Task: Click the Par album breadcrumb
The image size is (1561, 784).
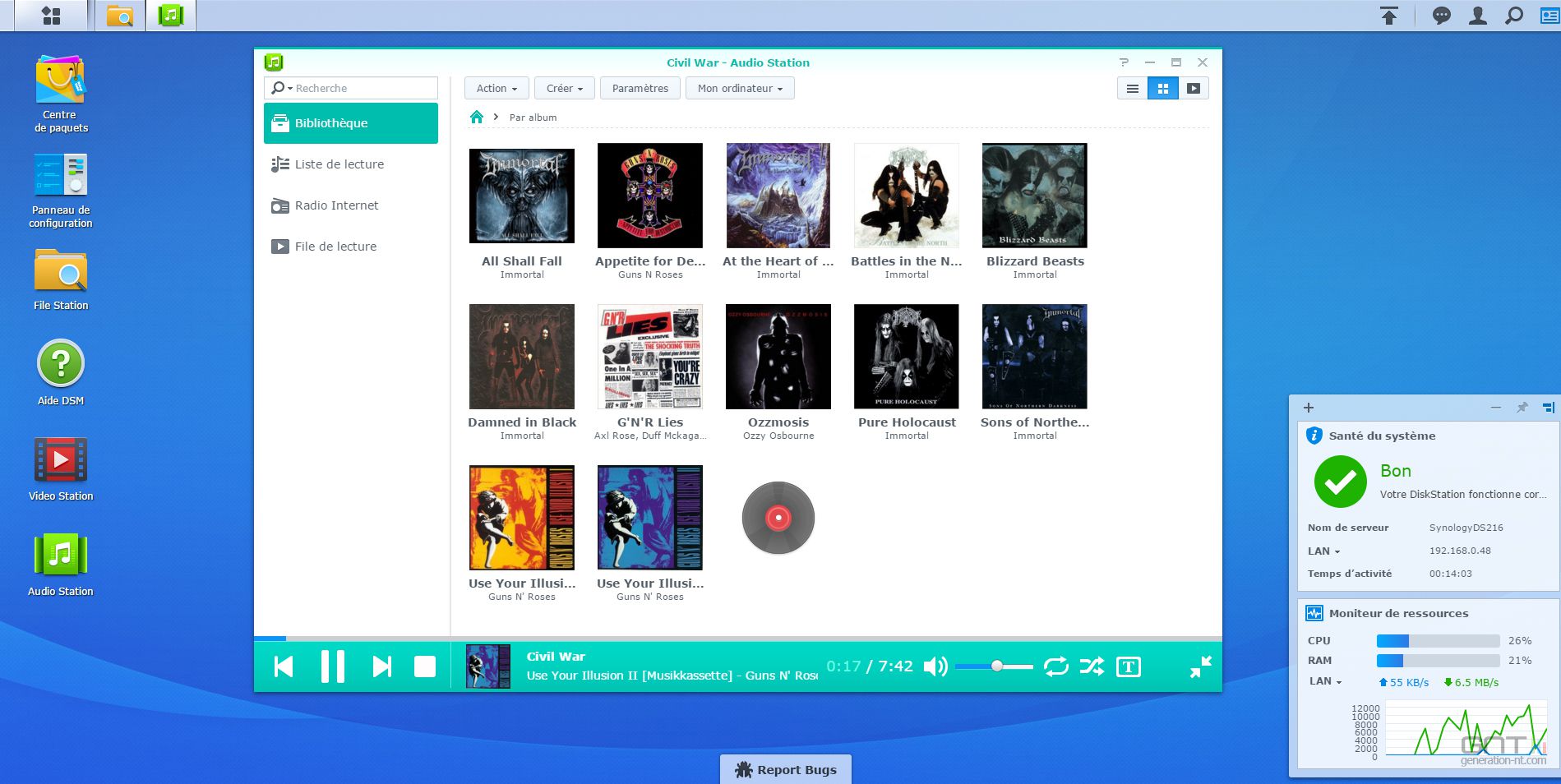Action: click(533, 118)
